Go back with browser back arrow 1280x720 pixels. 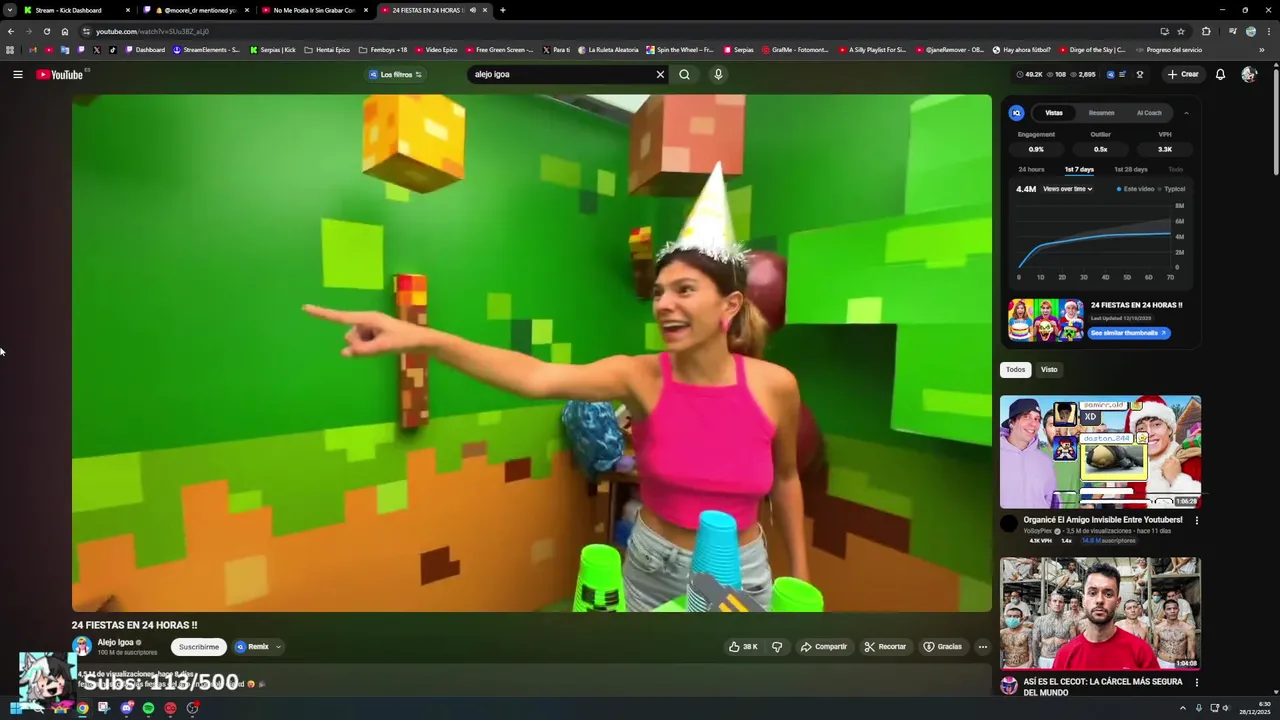(x=11, y=31)
